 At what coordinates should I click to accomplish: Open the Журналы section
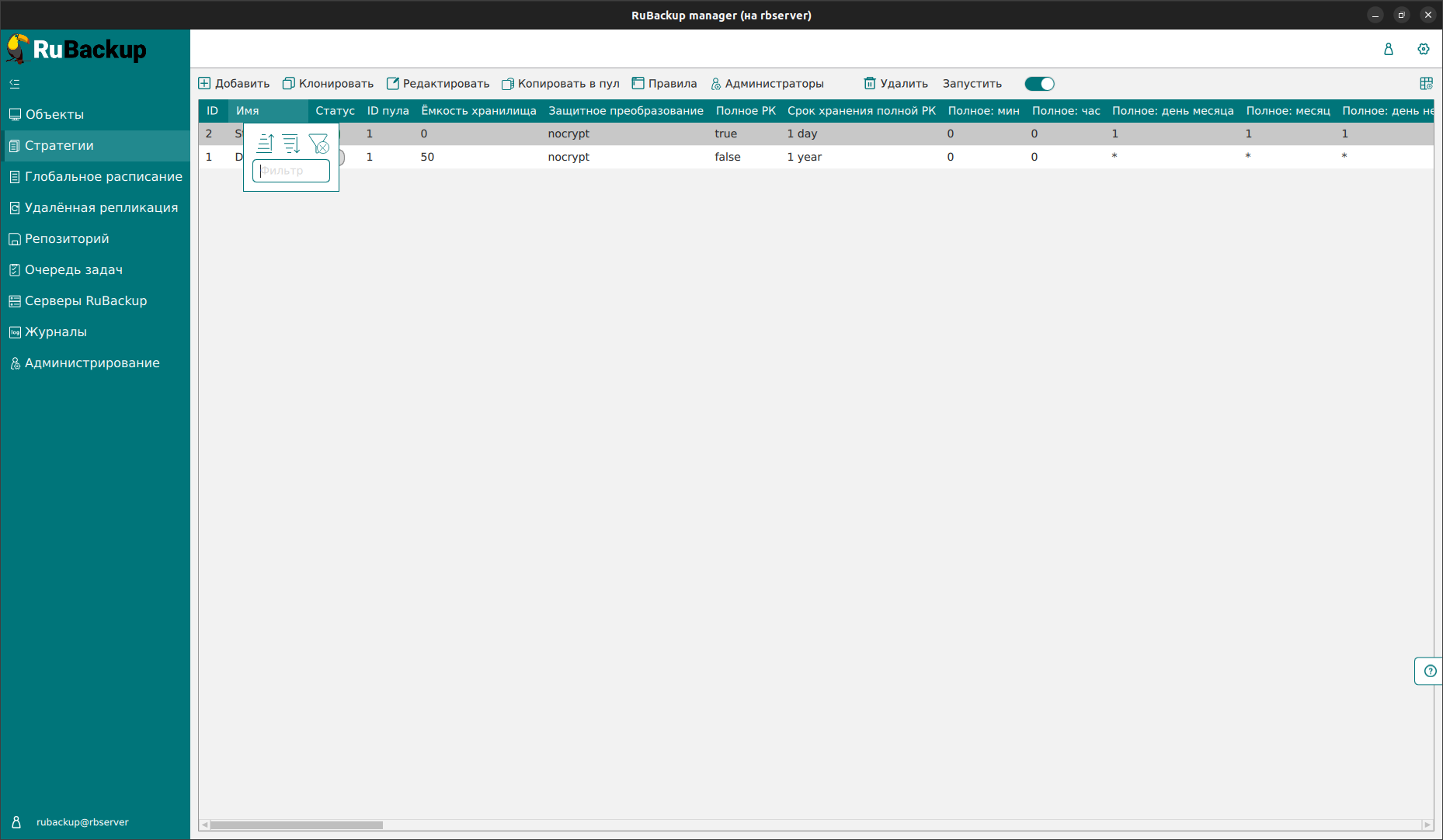pos(56,331)
